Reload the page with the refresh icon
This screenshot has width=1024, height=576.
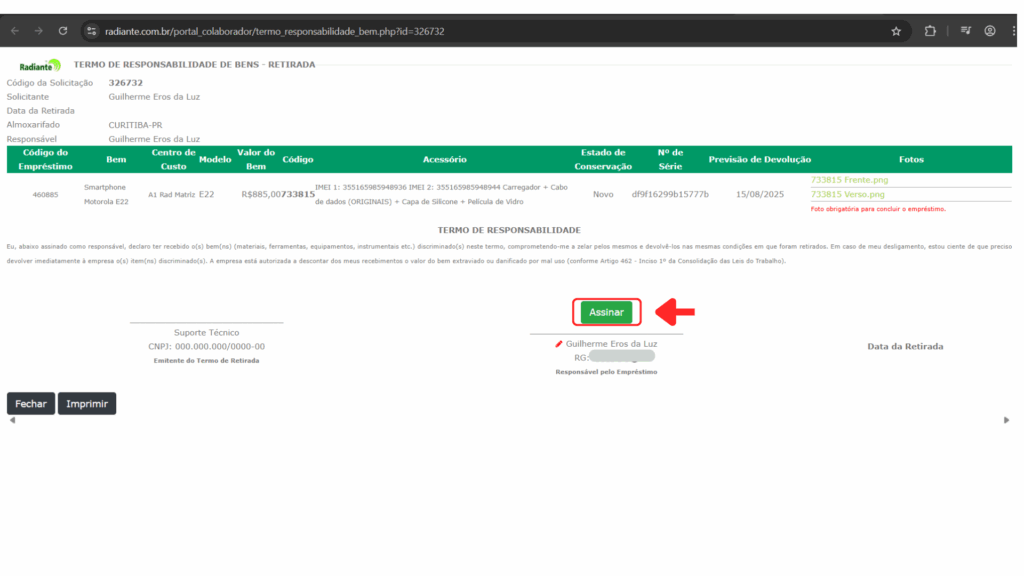[63, 31]
